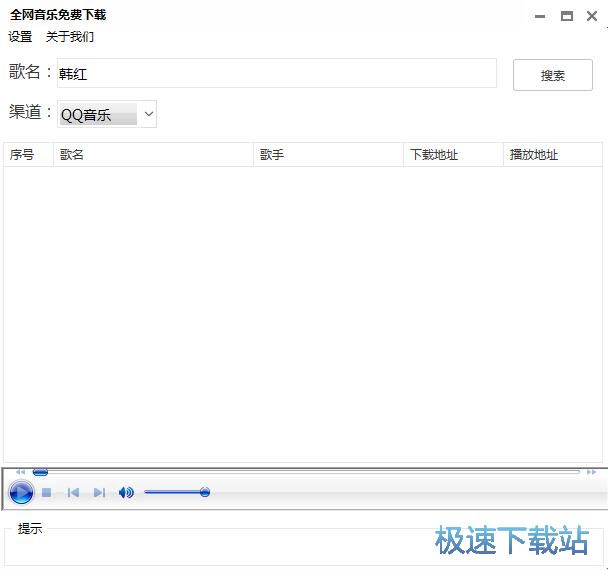Click the 搜索 button

click(x=552, y=75)
